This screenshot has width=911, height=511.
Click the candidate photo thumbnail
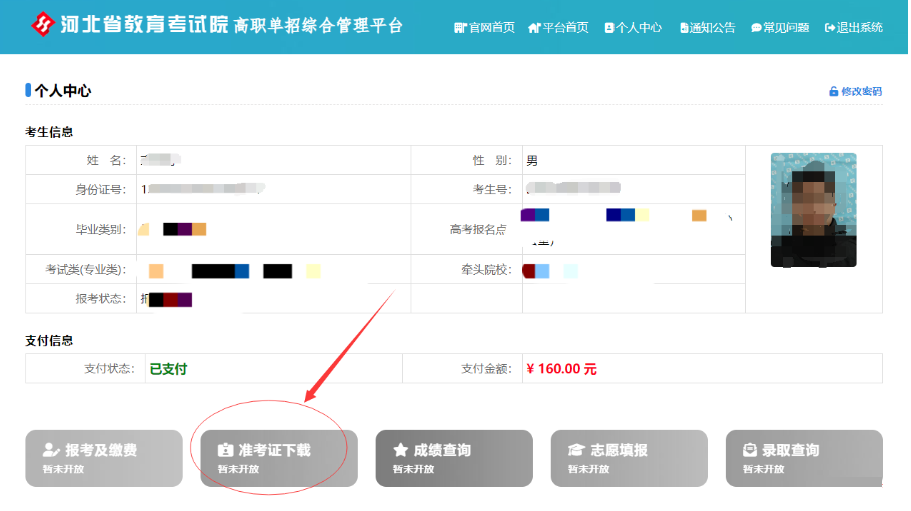813,210
